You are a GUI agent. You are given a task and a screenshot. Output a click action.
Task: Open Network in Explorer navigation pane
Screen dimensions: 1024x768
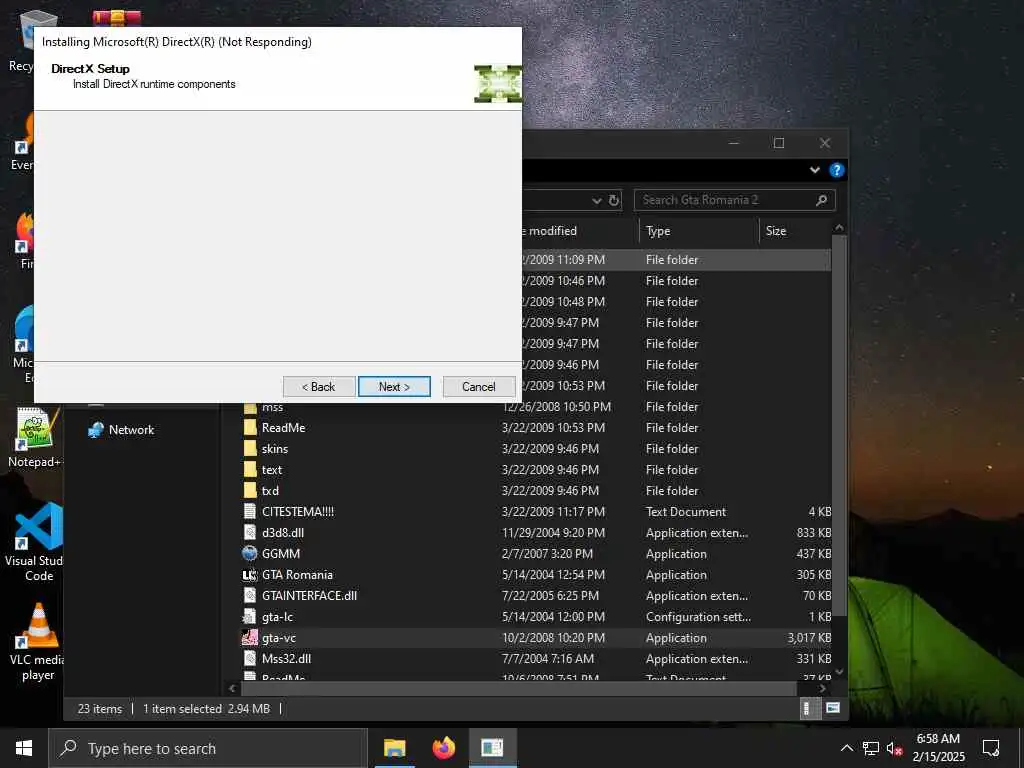(x=121, y=430)
